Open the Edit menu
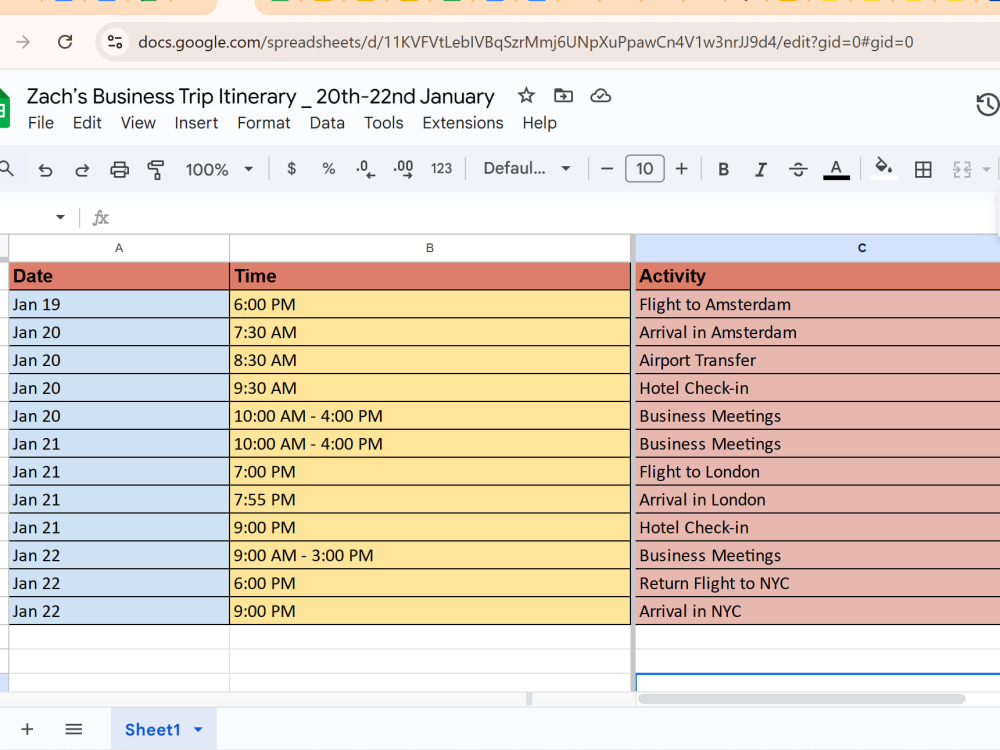The image size is (1000, 750). coord(87,123)
